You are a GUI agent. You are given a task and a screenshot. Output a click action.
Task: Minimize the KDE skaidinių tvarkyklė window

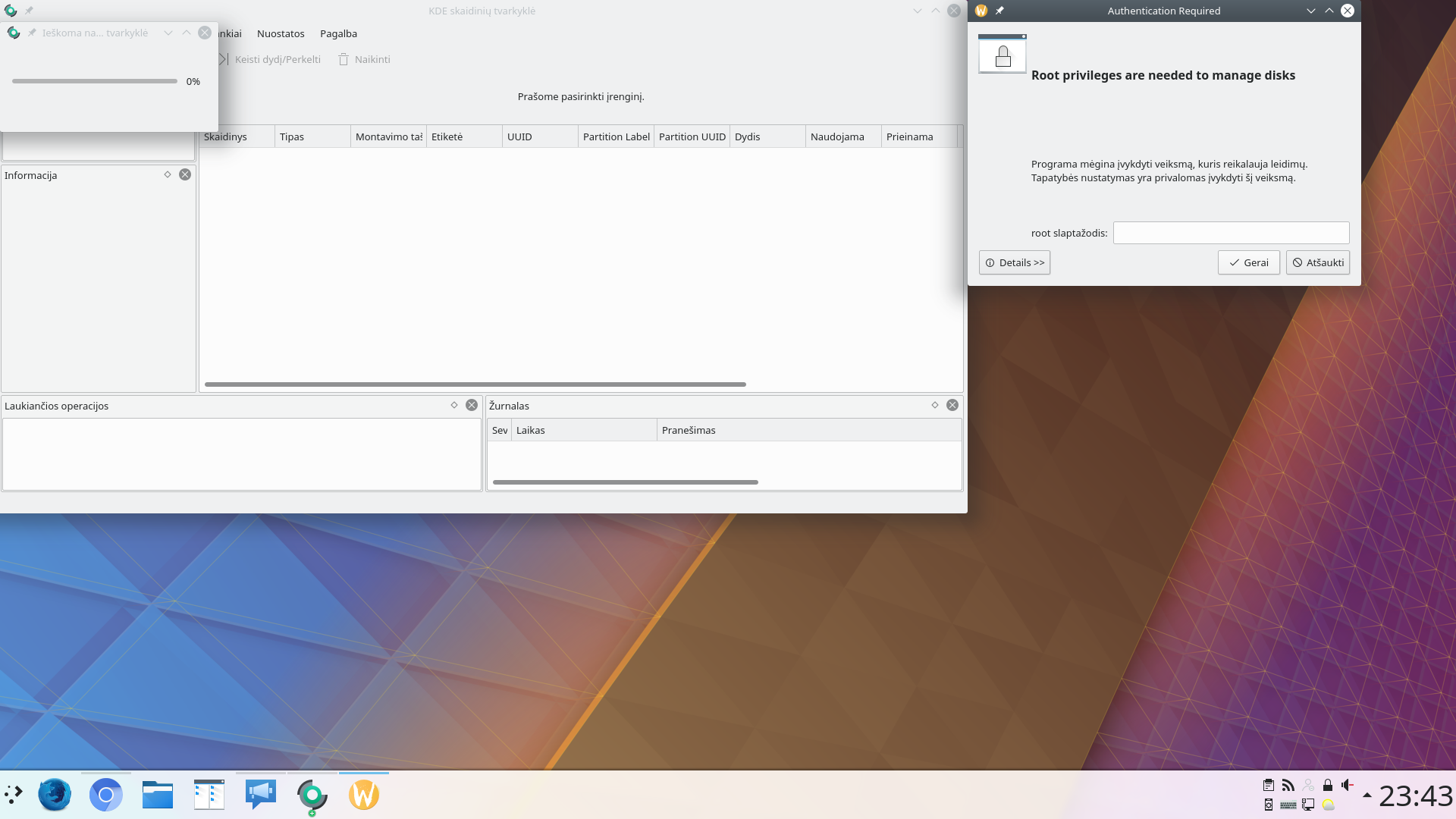pos(917,11)
